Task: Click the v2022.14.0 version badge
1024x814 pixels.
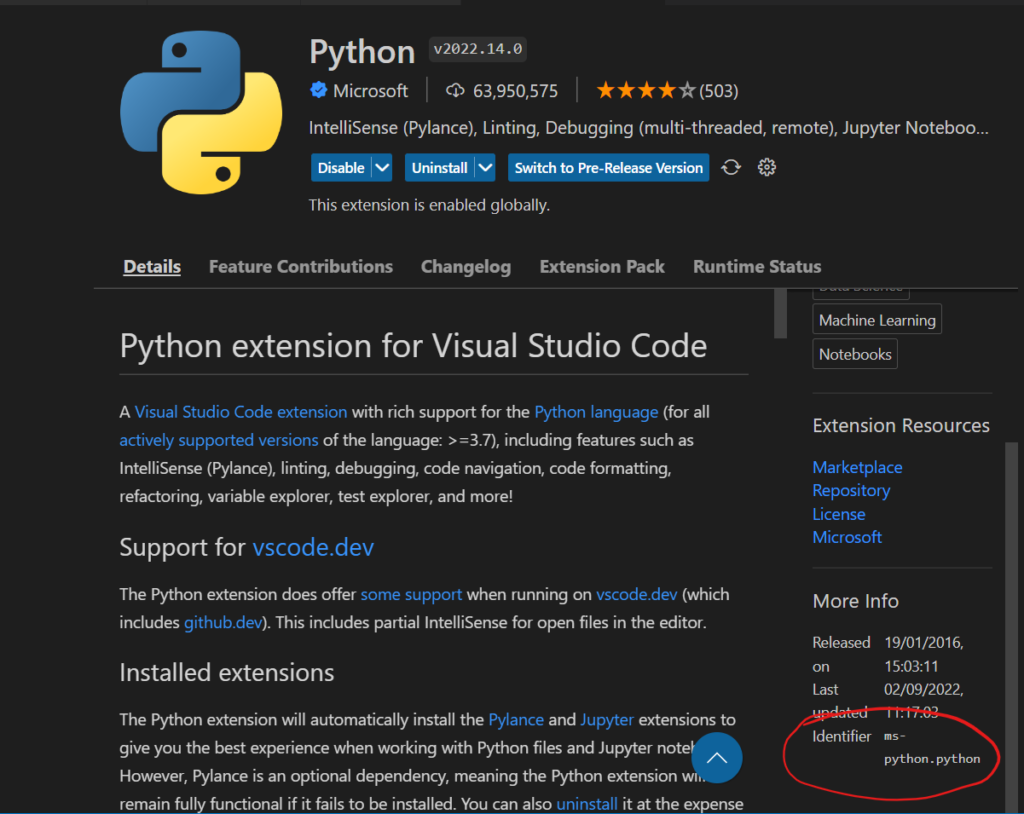Action: (x=477, y=49)
